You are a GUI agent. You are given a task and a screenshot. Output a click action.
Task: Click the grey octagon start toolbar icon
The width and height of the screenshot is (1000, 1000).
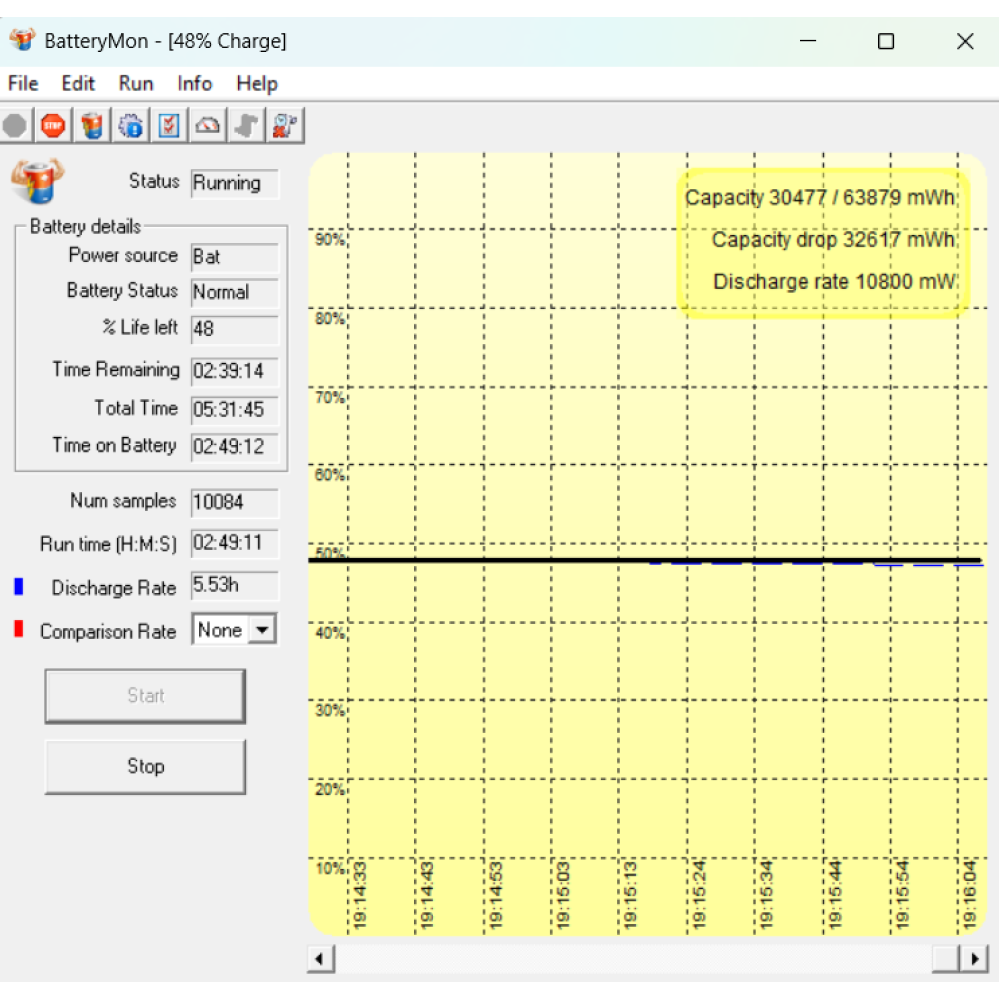click(15, 126)
